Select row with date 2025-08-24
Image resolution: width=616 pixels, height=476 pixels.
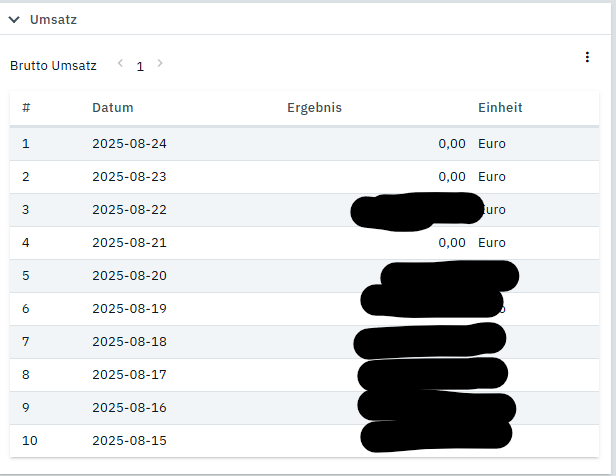(x=304, y=144)
